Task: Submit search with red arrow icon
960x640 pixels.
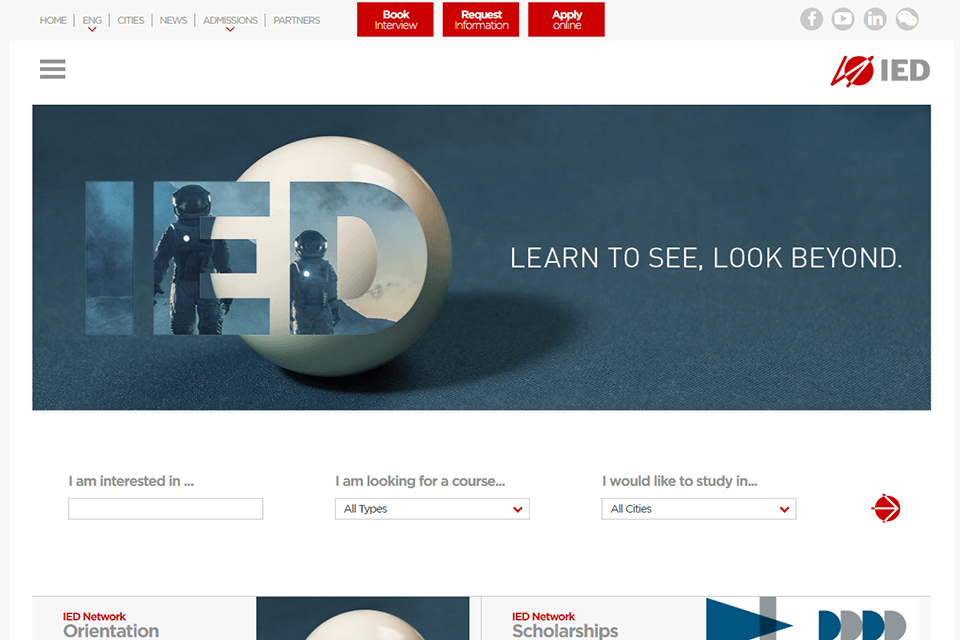Action: [885, 508]
